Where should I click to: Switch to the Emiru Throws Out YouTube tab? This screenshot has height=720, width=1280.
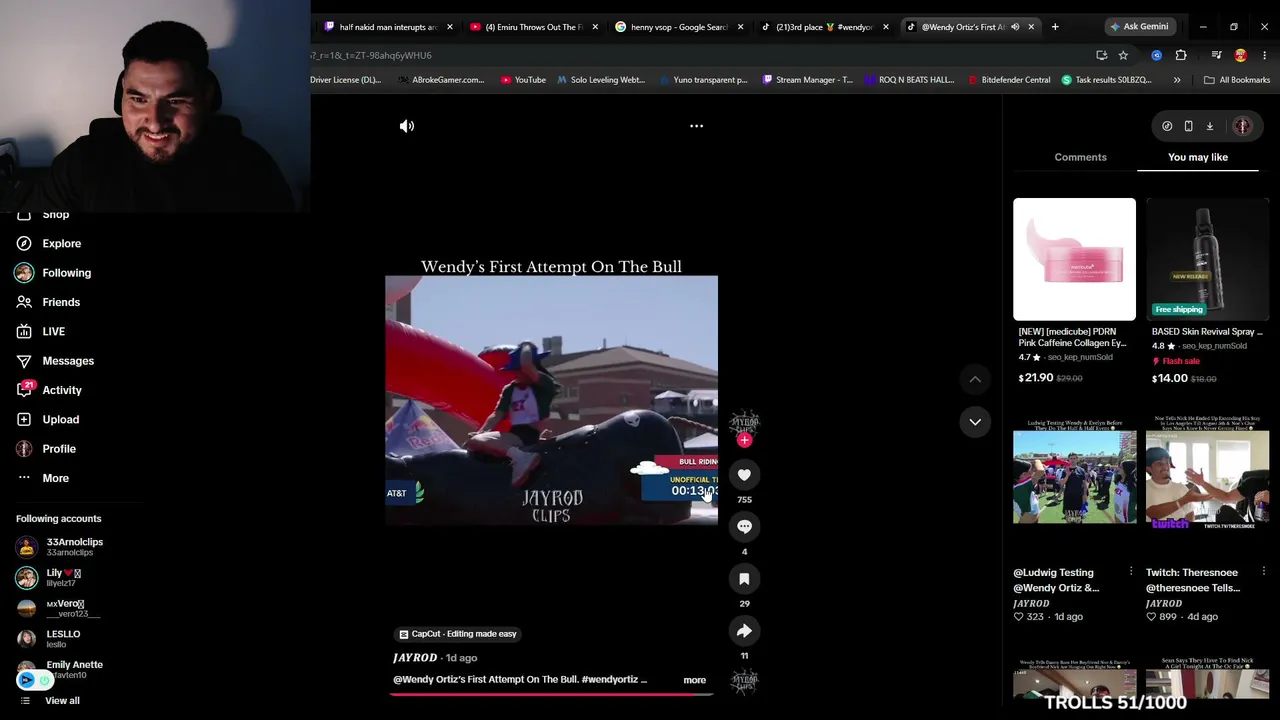[533, 27]
